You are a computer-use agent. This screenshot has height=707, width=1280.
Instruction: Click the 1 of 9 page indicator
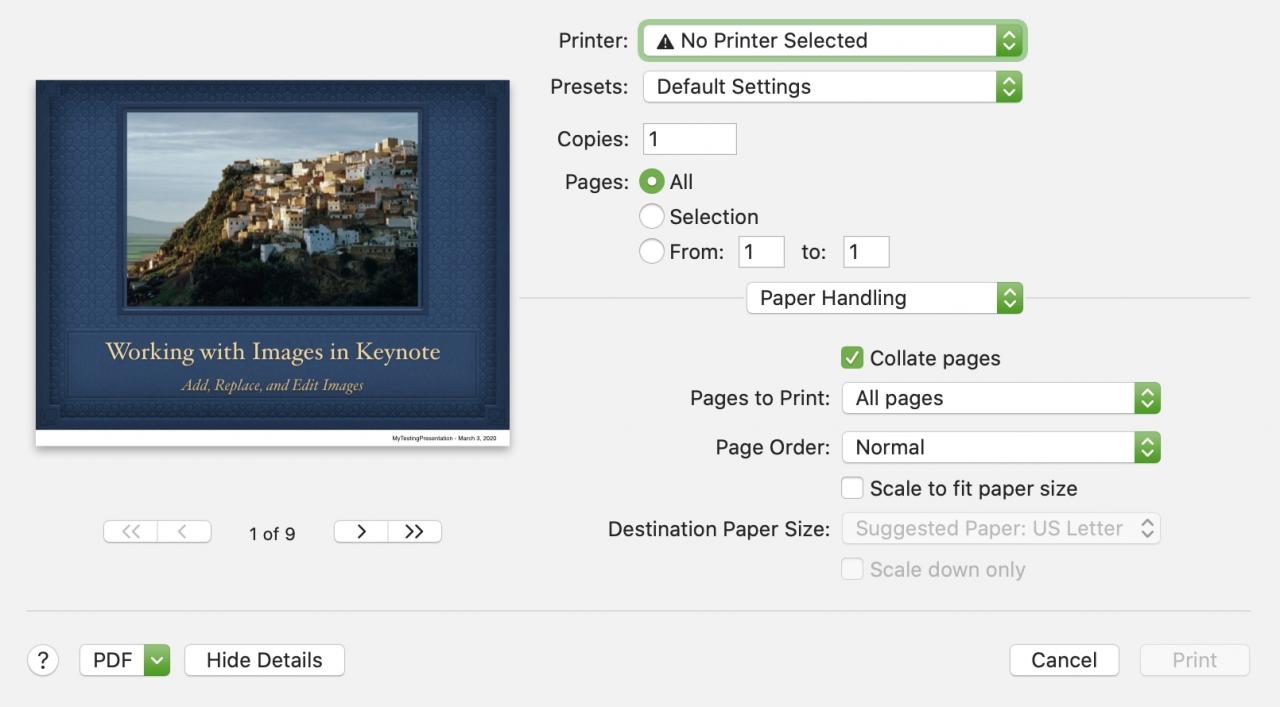pos(272,534)
